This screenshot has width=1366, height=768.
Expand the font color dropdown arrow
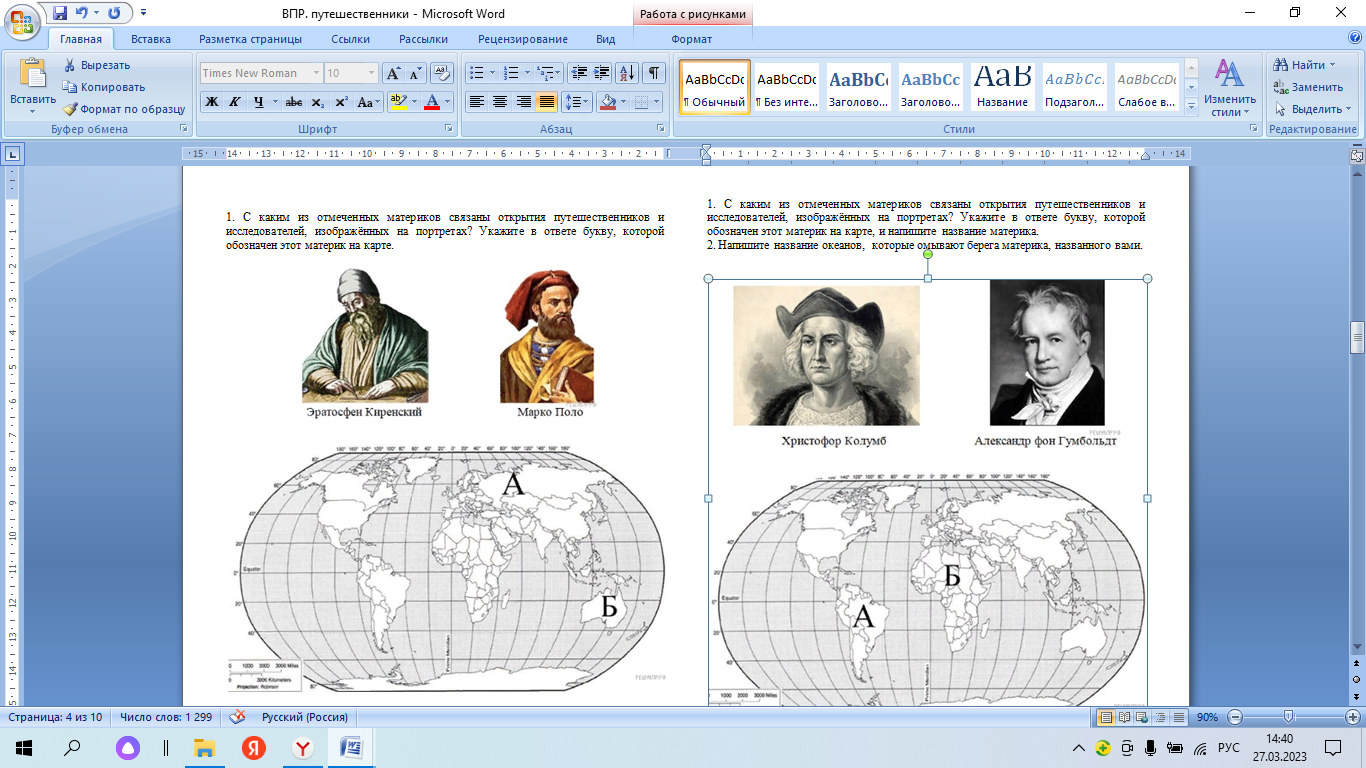click(x=447, y=102)
